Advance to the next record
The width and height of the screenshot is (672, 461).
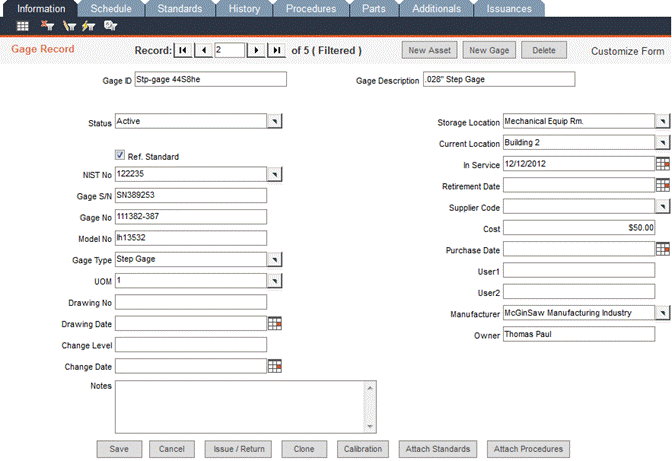tap(256, 50)
